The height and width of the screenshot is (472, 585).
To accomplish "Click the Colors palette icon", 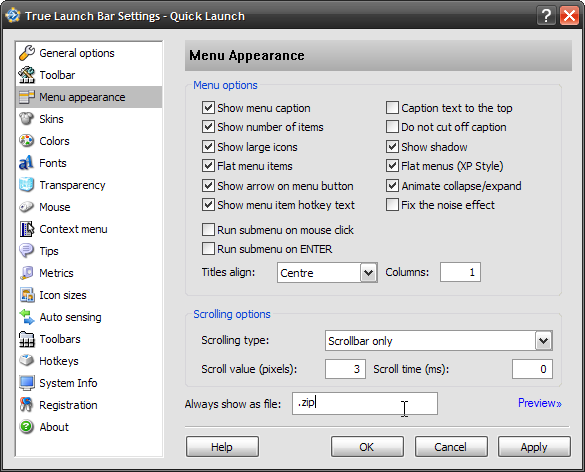I will 26,141.
